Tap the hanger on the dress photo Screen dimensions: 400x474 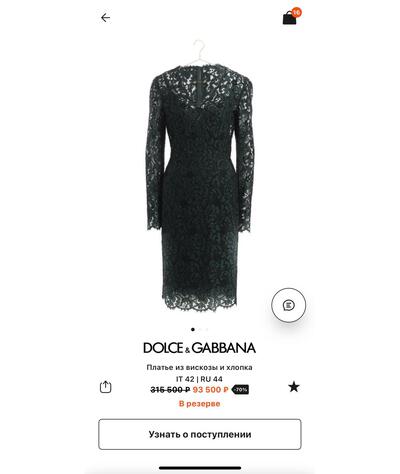point(199,51)
